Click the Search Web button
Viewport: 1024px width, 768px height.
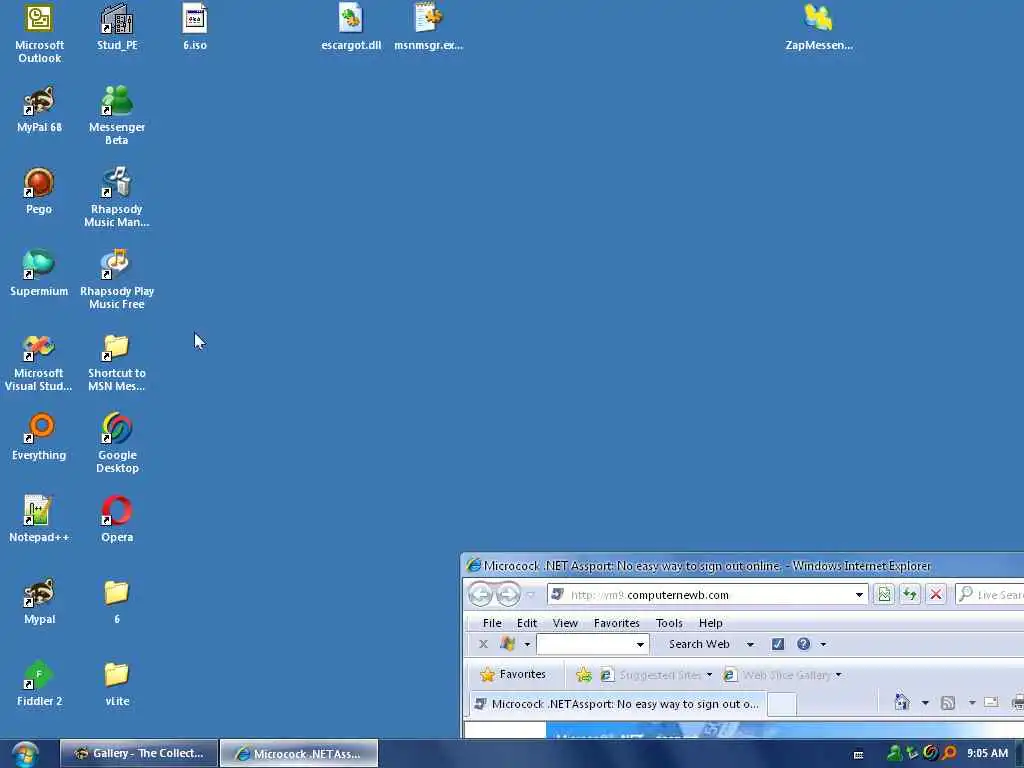click(699, 644)
